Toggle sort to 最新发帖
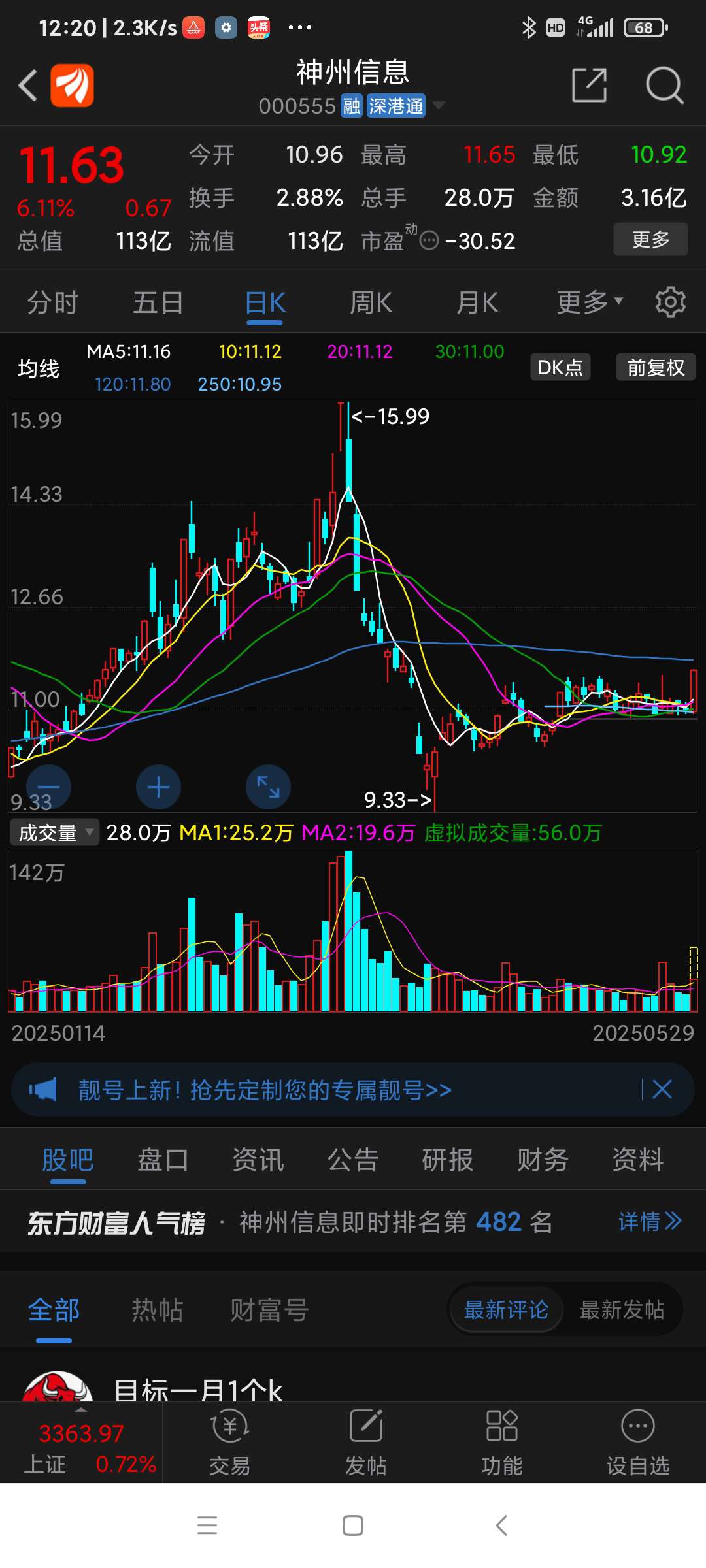The image size is (706, 1568). [622, 1310]
